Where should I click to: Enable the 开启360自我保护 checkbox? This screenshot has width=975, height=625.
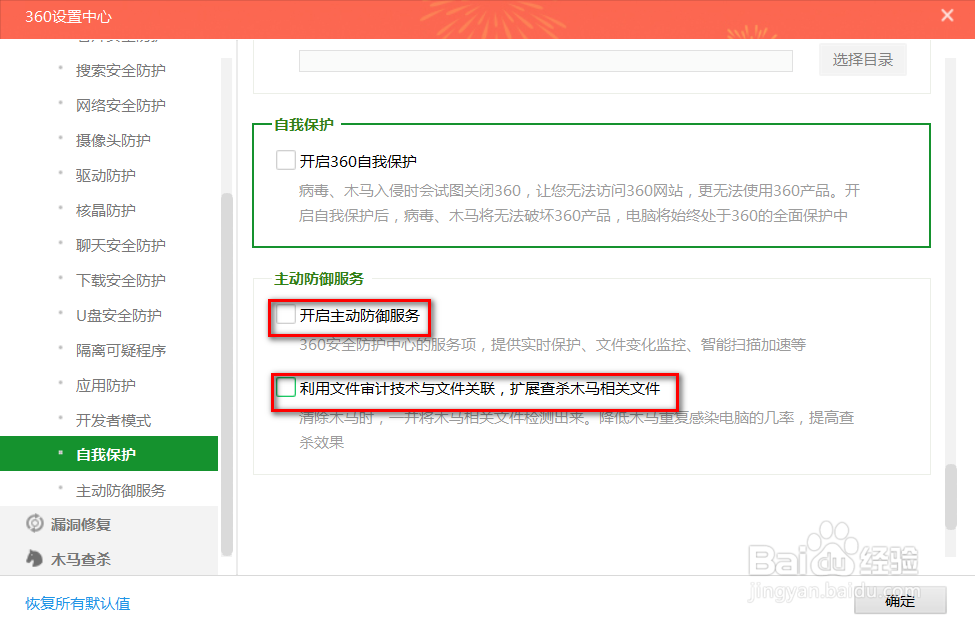point(285,160)
